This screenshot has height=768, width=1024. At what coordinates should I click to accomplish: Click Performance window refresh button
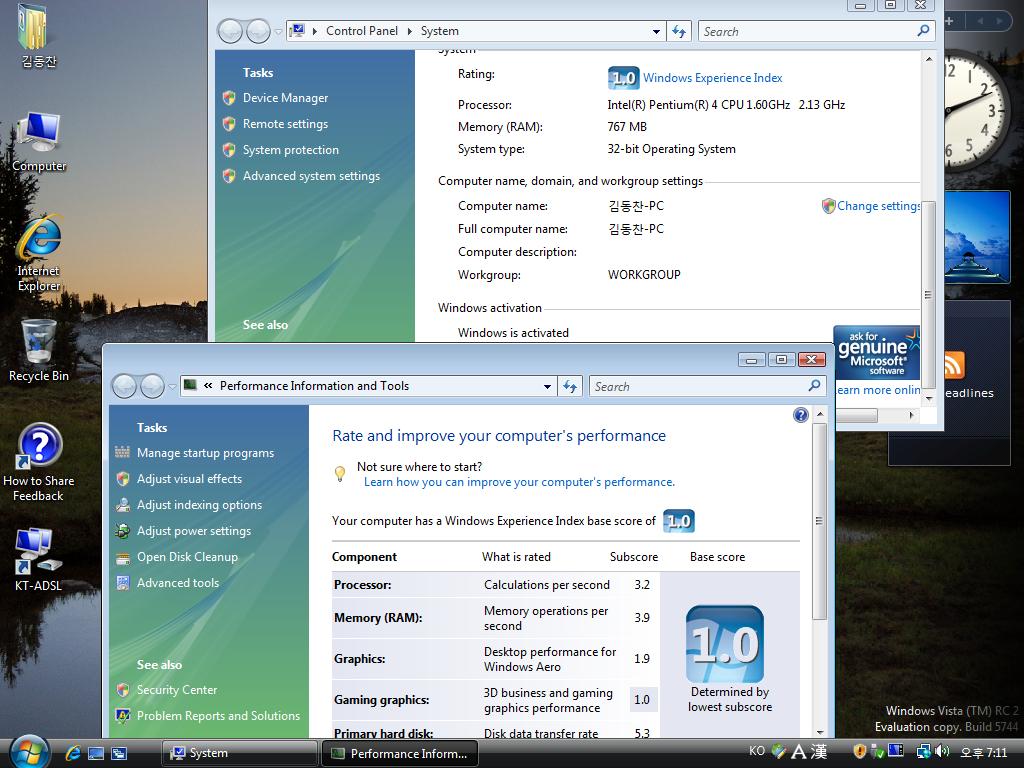pyautogui.click(x=570, y=386)
